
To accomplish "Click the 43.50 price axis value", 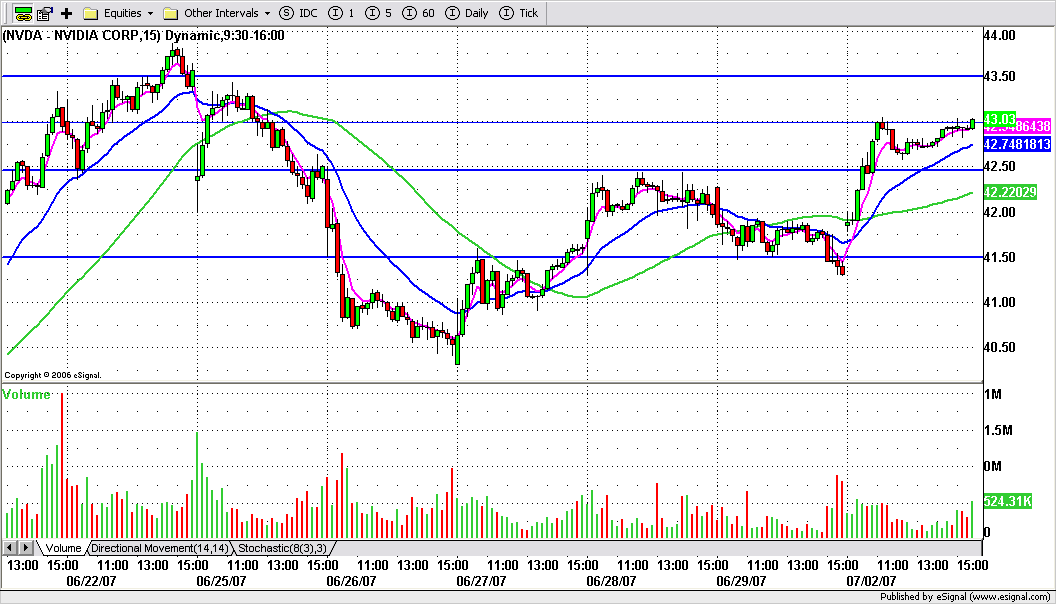I will (x=999, y=76).
